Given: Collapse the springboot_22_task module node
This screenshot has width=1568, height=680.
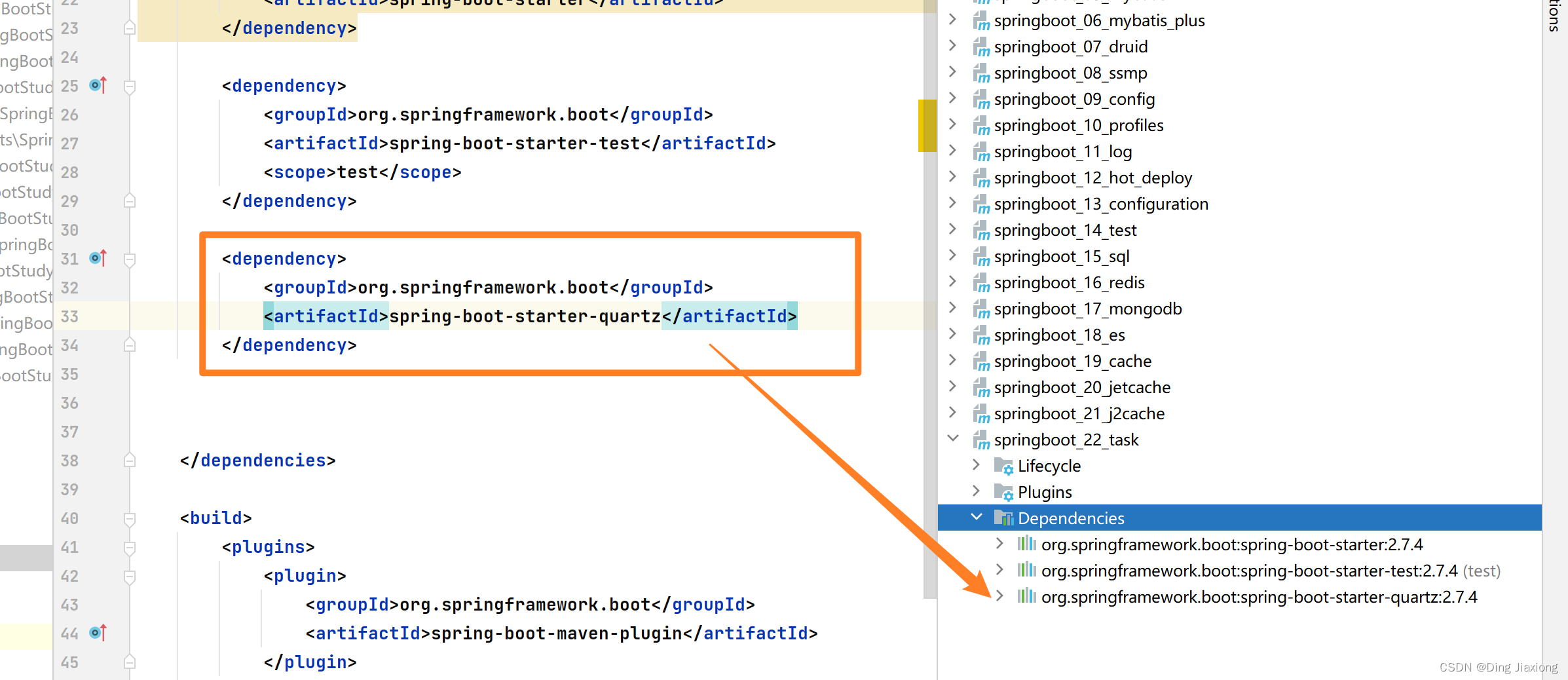Looking at the screenshot, I should (954, 438).
